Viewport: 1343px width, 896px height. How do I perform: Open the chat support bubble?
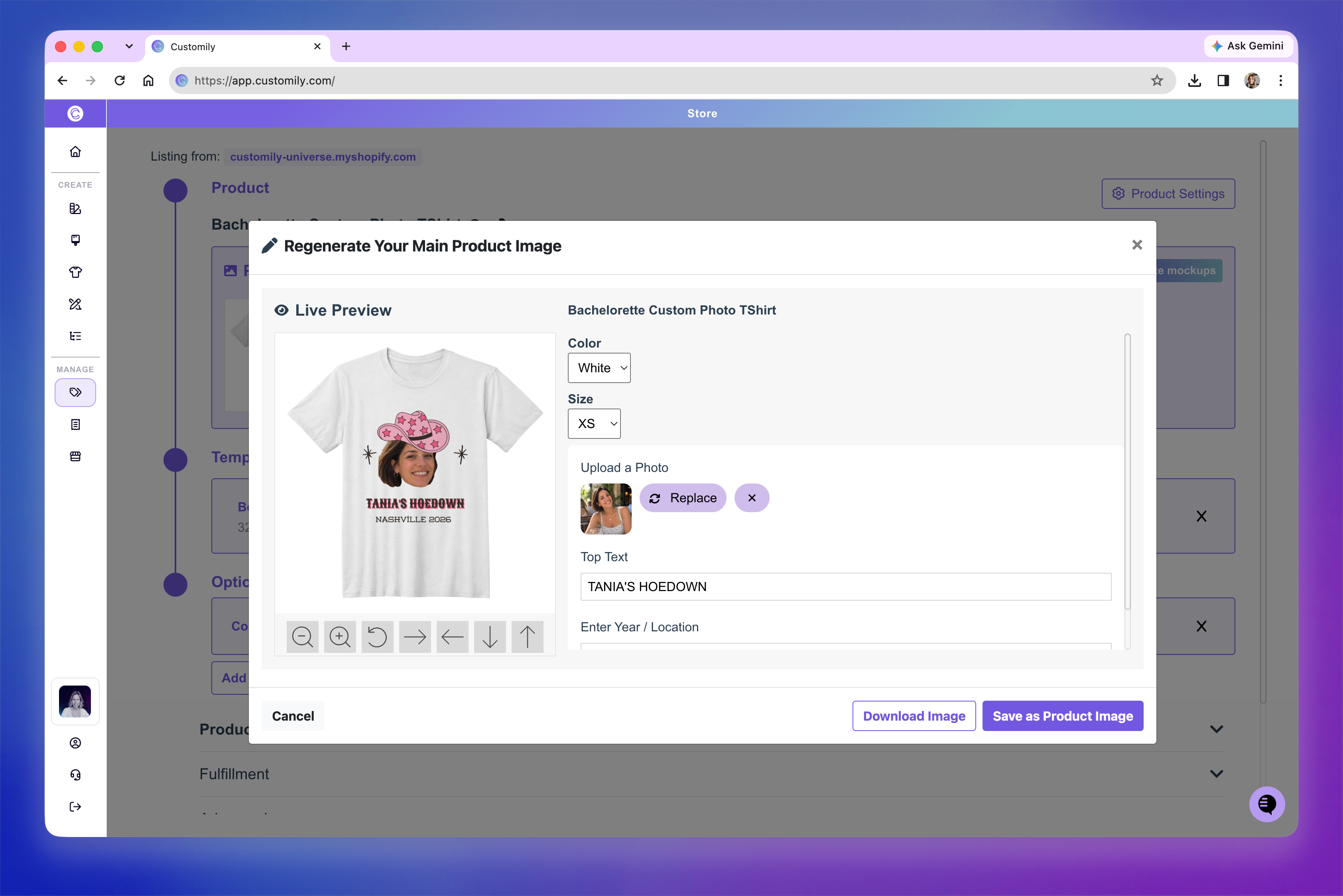(x=1266, y=805)
